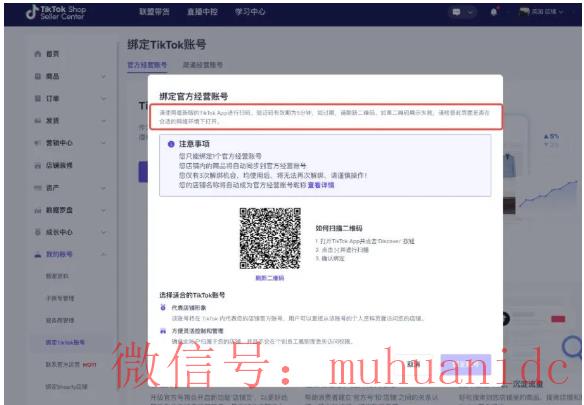Expand the 资产 sidebar chevron

(103, 188)
